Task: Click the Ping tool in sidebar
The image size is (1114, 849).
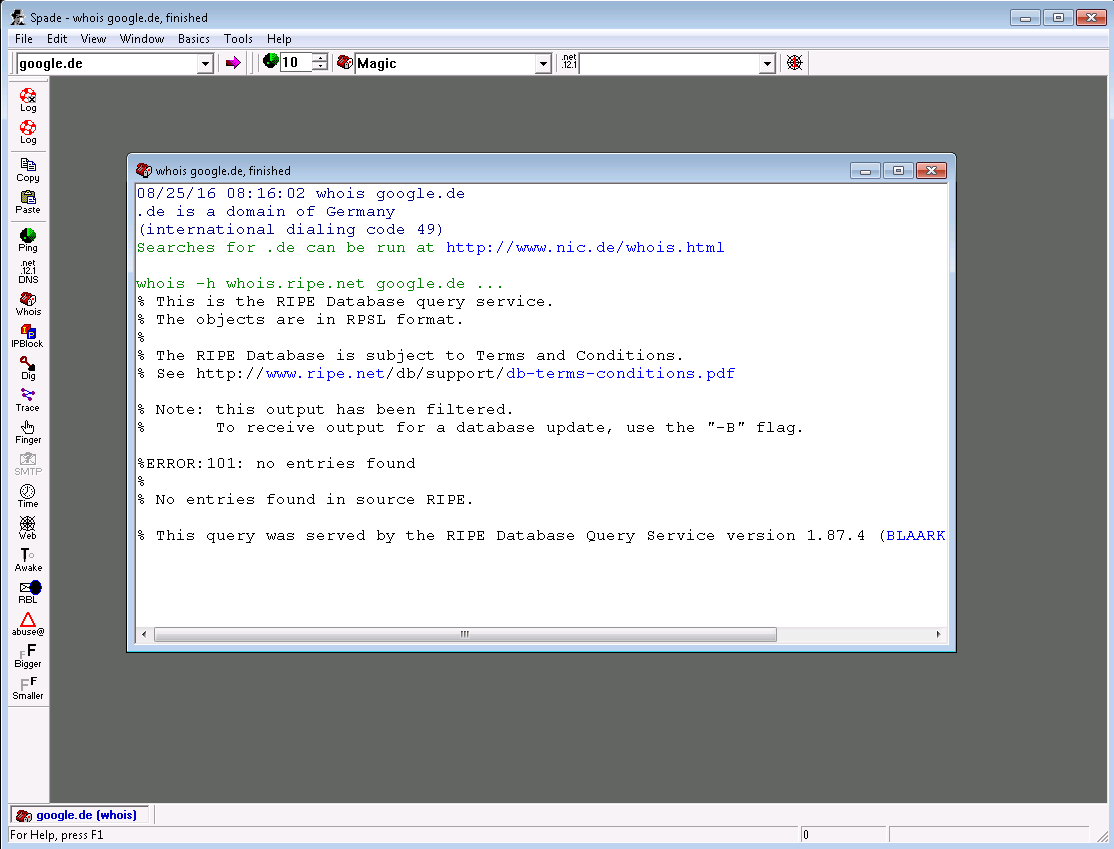Action: pos(28,239)
